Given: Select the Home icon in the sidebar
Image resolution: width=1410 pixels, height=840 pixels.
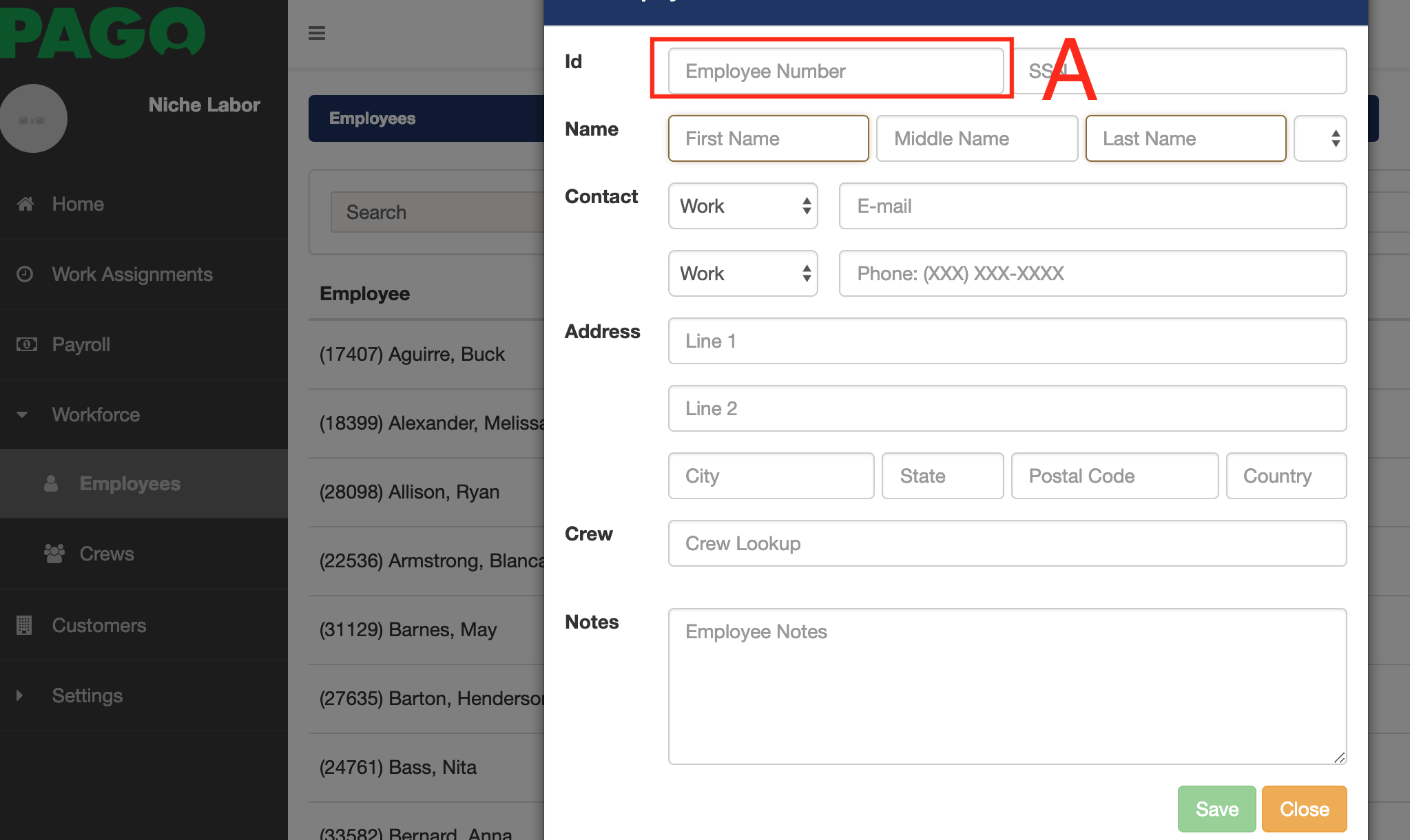Looking at the screenshot, I should pyautogui.click(x=25, y=204).
